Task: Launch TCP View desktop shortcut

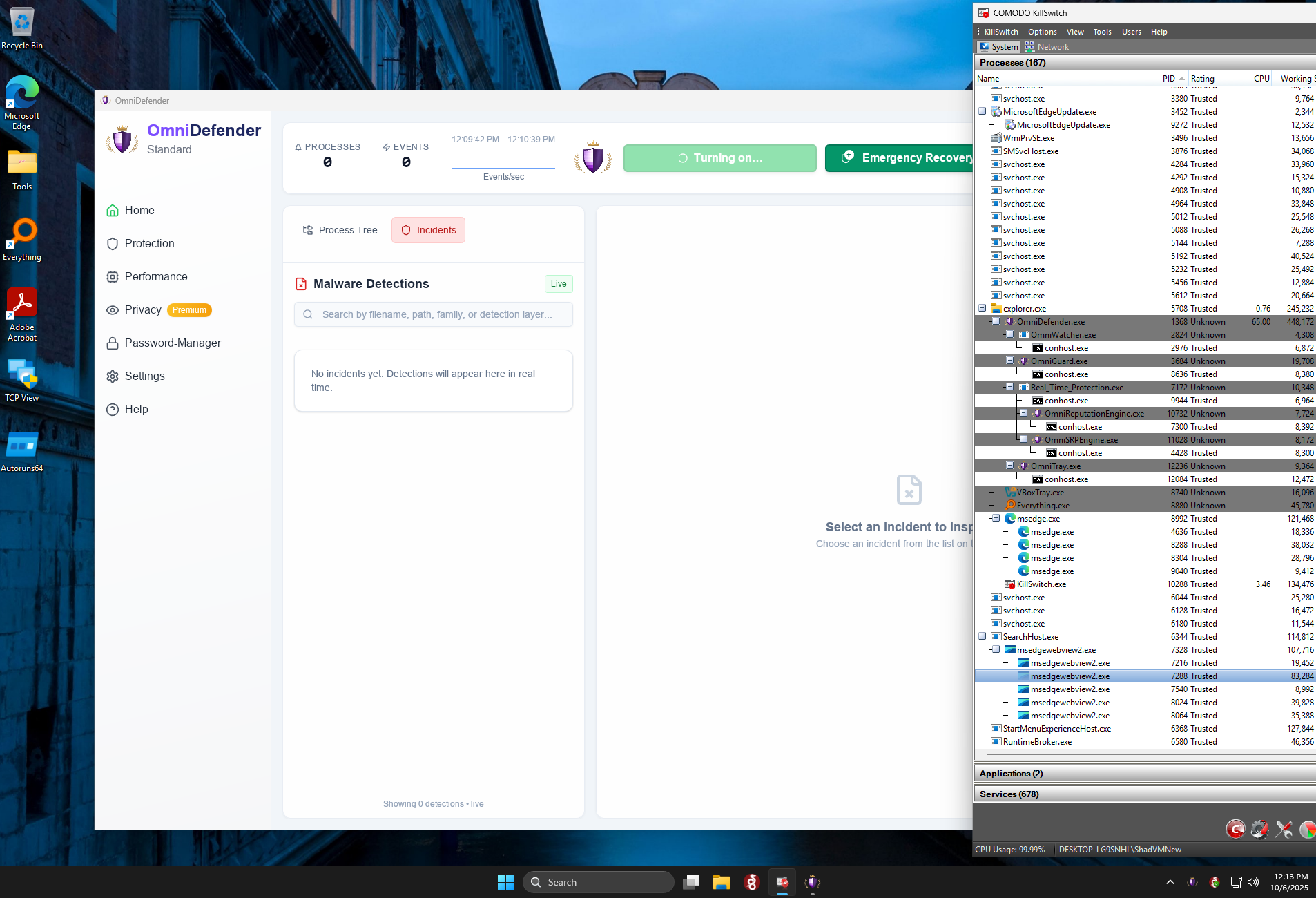Action: pyautogui.click(x=22, y=380)
